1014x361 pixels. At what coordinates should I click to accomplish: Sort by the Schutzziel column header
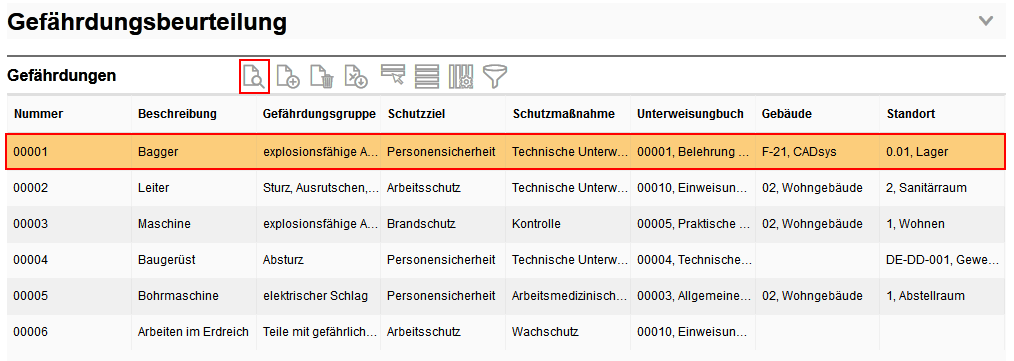[x=416, y=114]
